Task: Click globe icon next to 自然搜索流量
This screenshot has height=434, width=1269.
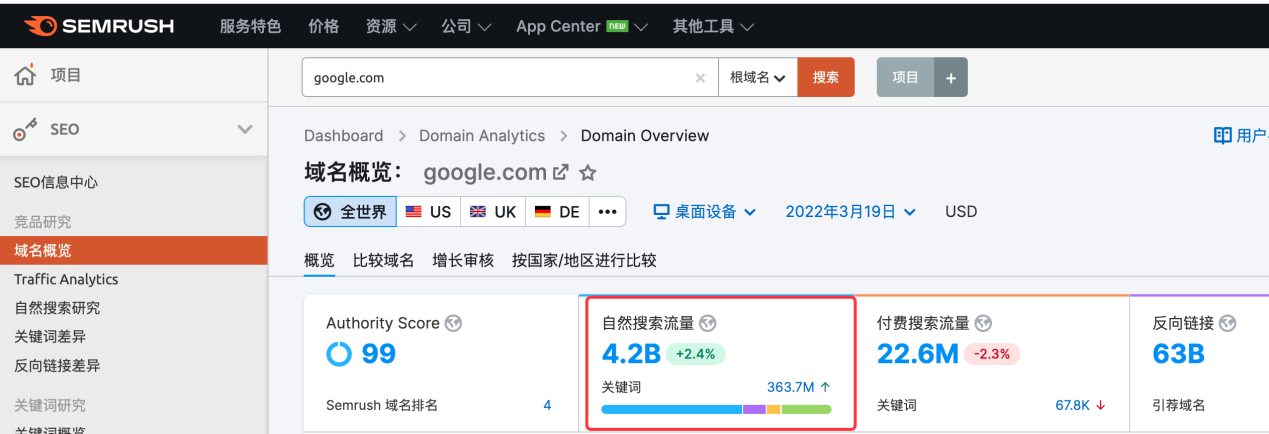Action: 708,323
